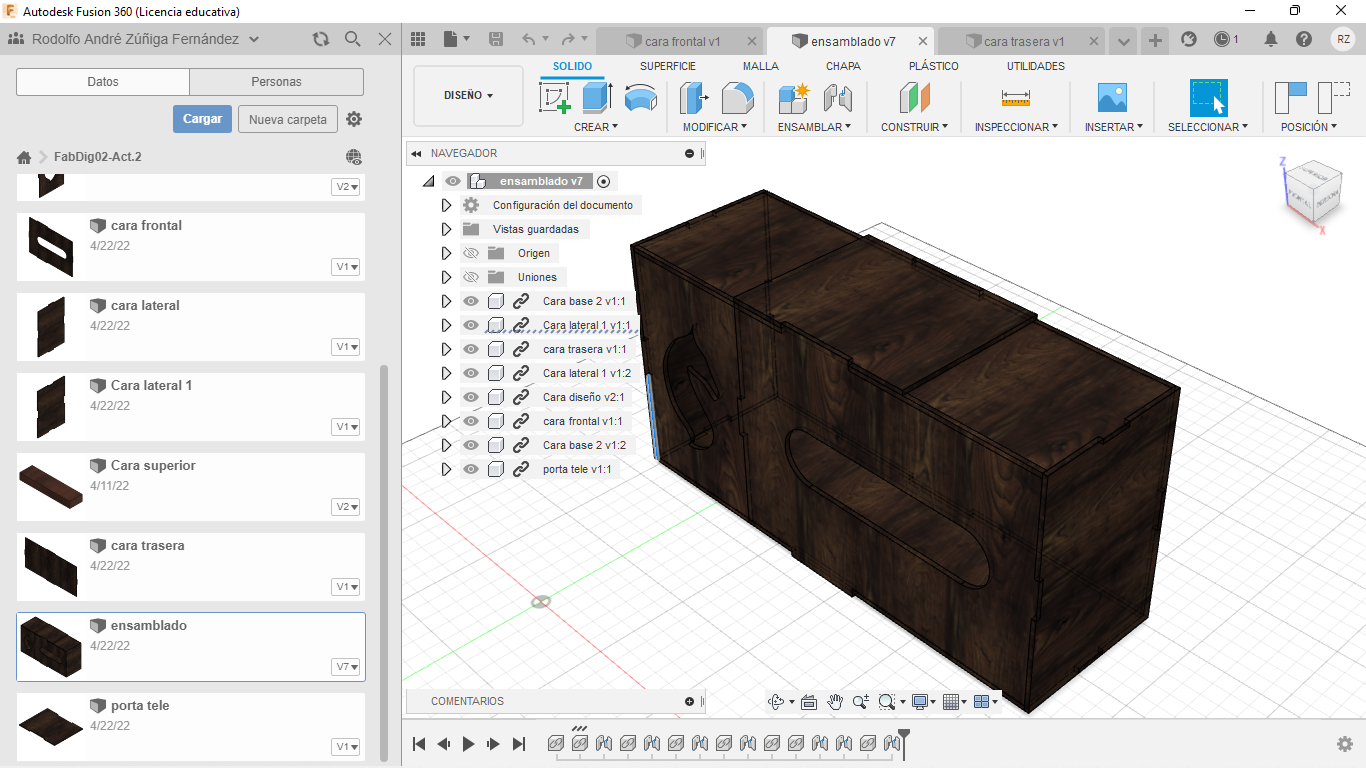
Task: Hide the Cara base 2 v1:1 component
Action: point(471,301)
